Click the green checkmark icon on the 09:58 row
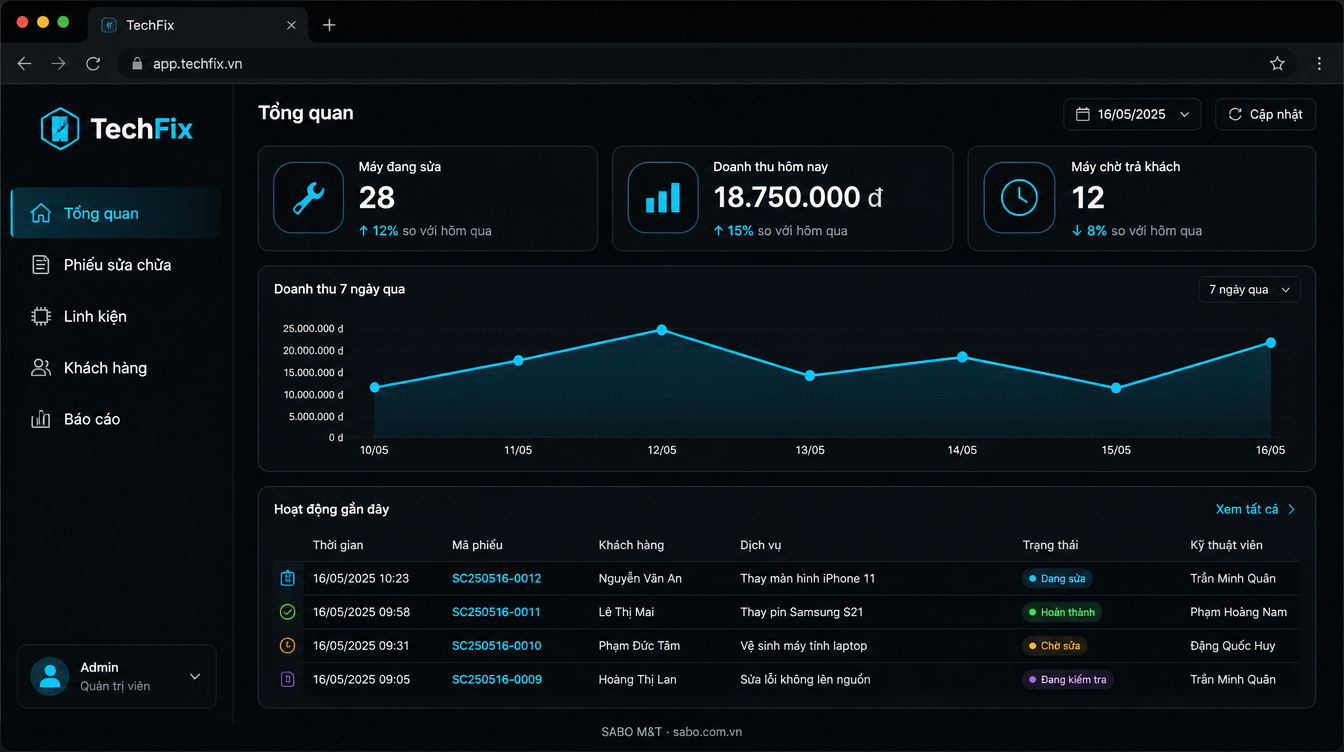This screenshot has width=1344, height=752. pos(288,612)
